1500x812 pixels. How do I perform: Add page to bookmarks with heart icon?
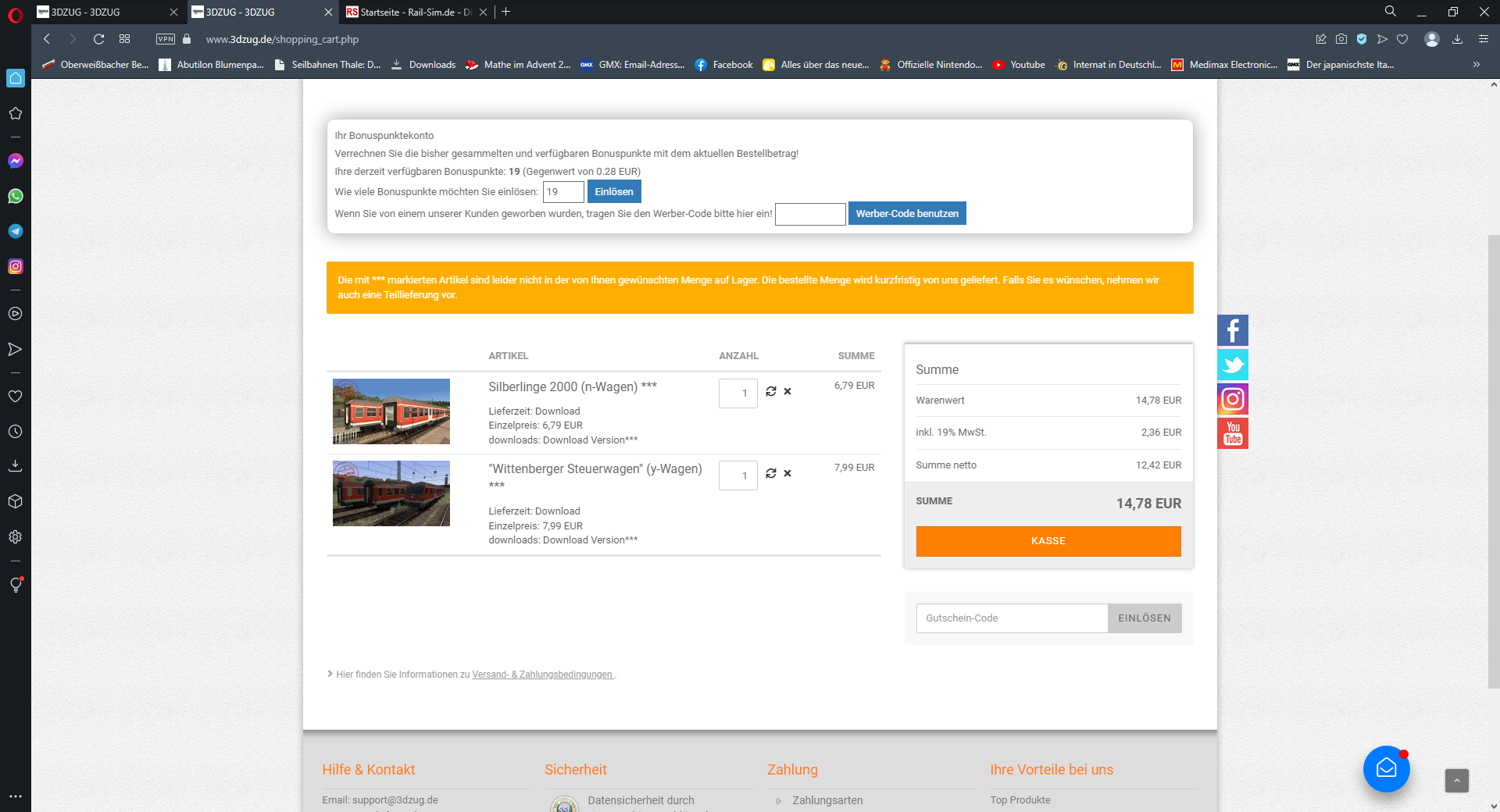[x=1402, y=39]
